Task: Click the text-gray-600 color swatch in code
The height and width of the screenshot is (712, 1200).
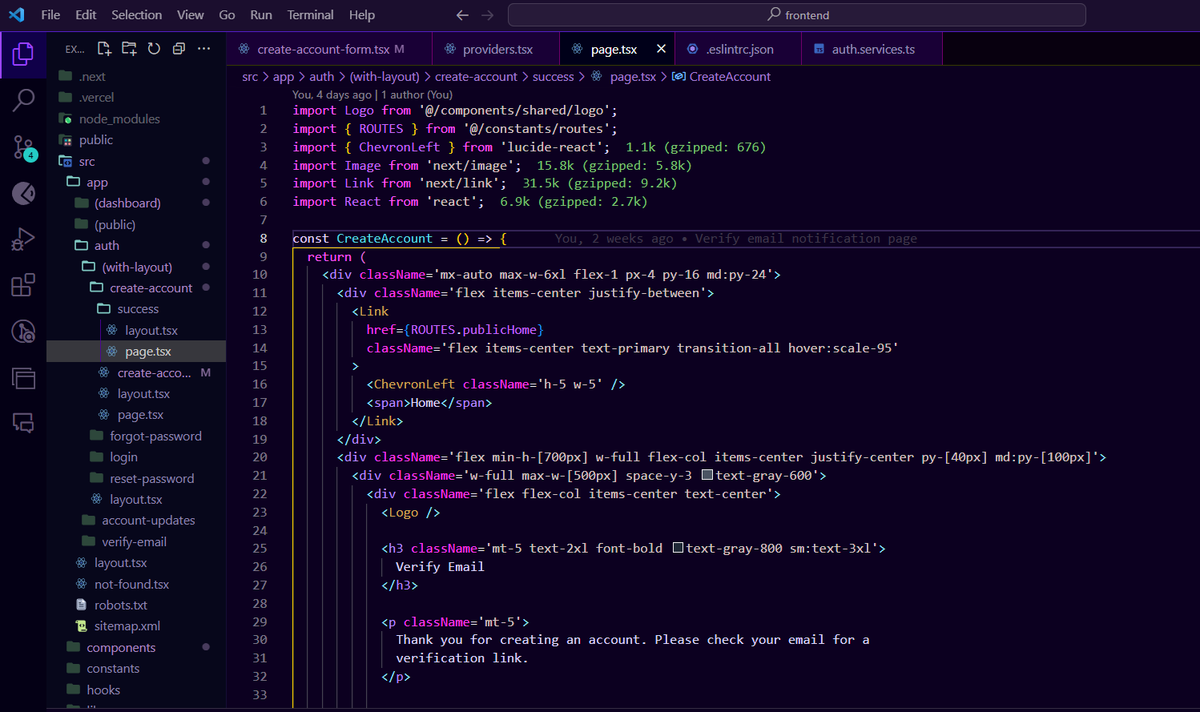Action: coord(707,475)
